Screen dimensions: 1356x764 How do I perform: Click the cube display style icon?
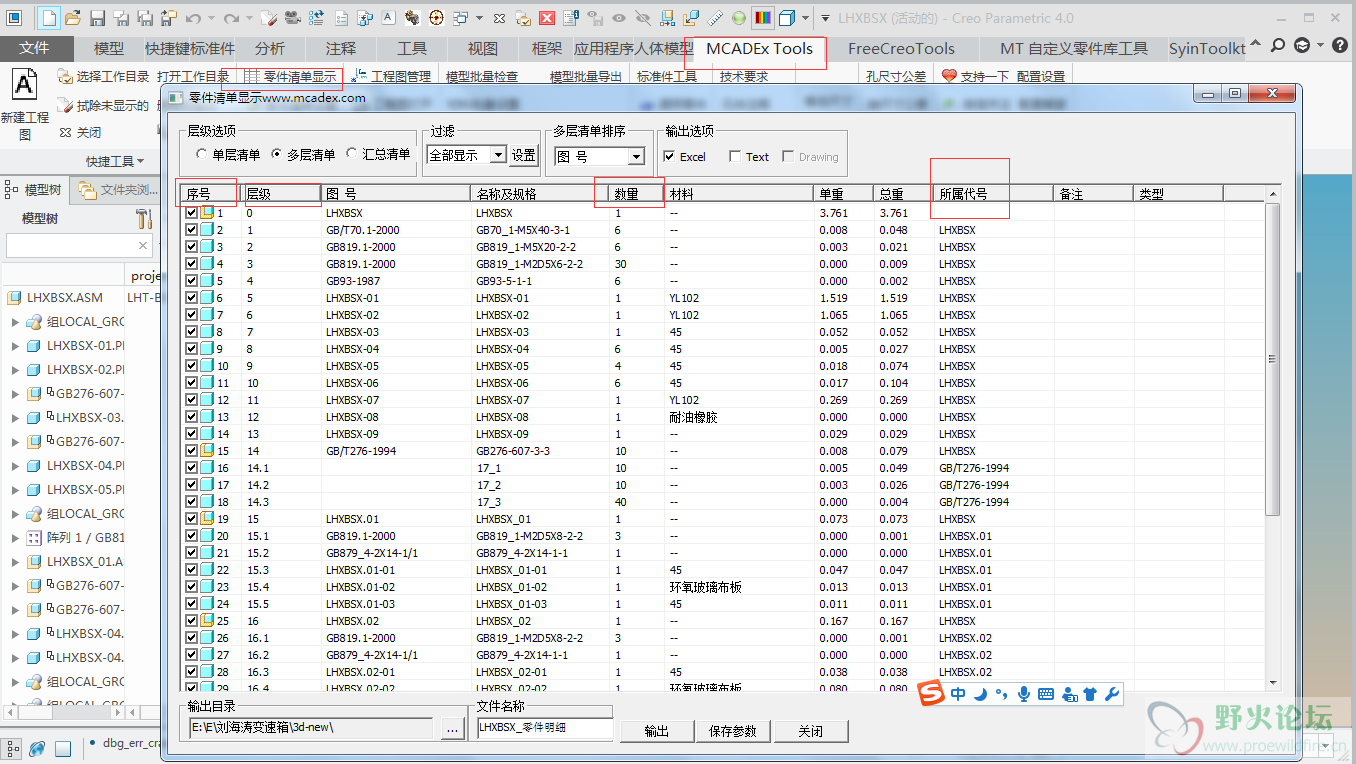click(x=788, y=18)
